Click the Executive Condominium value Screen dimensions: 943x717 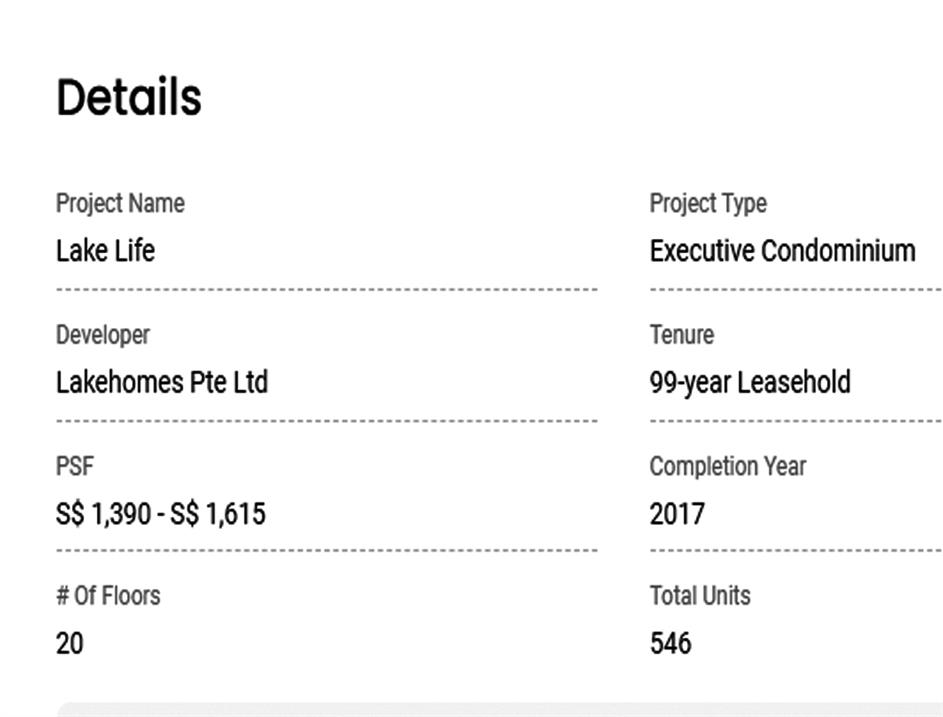(x=782, y=250)
